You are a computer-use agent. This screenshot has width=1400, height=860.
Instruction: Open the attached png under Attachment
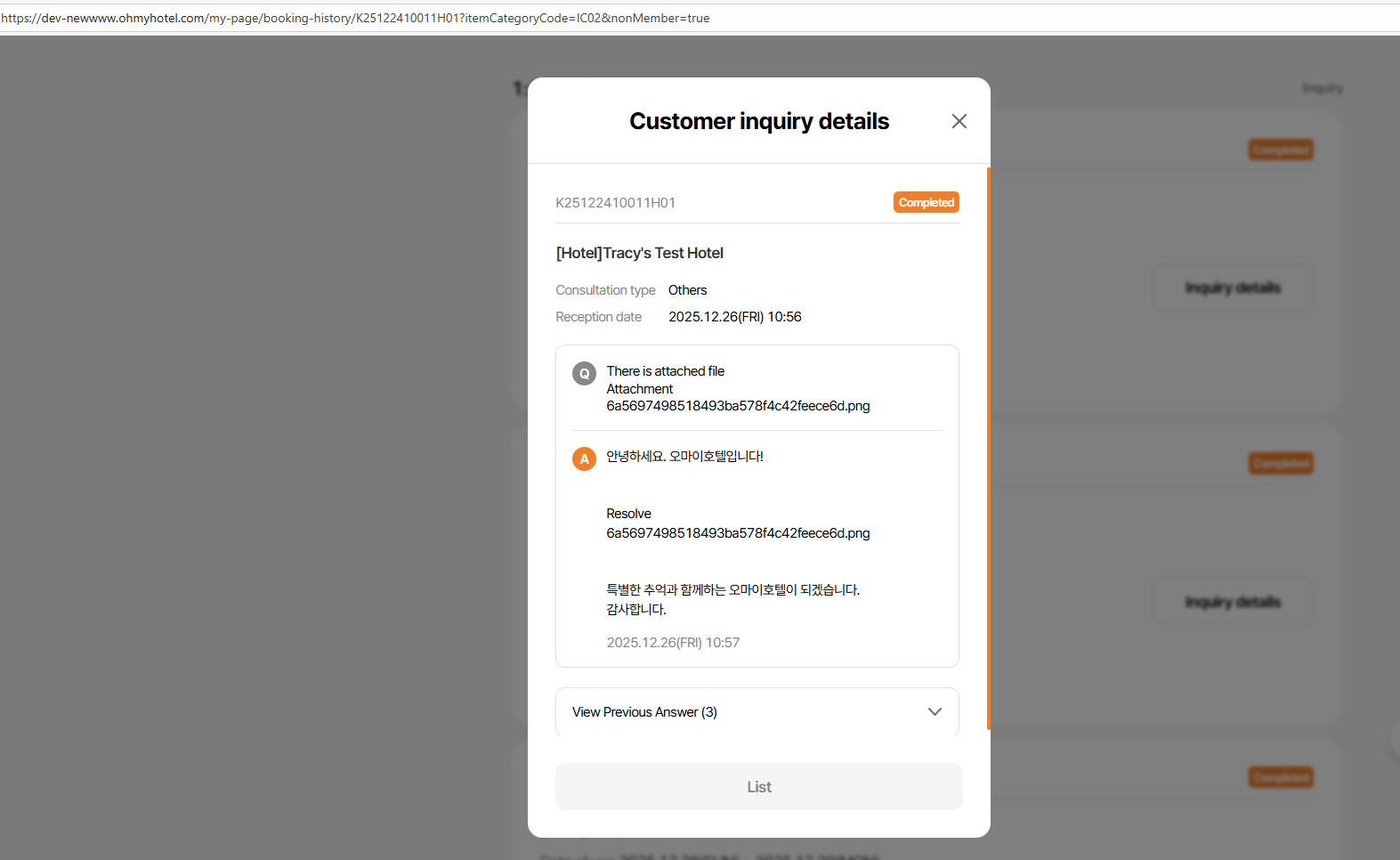[x=738, y=406]
